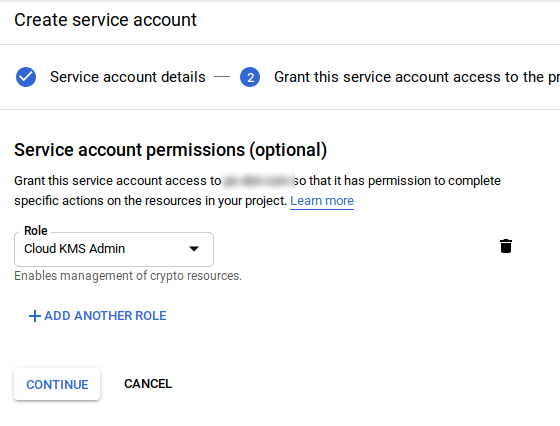Click Service account permissions (optional) heading

pyautogui.click(x=170, y=150)
